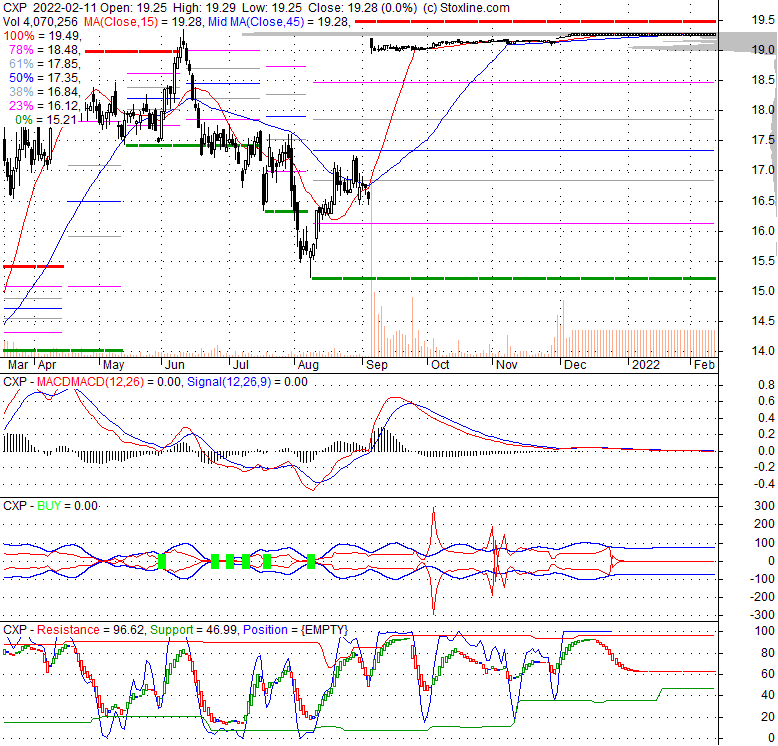
Task: Click the 0 value on bottom oscillator axis
Action: click(x=771, y=738)
